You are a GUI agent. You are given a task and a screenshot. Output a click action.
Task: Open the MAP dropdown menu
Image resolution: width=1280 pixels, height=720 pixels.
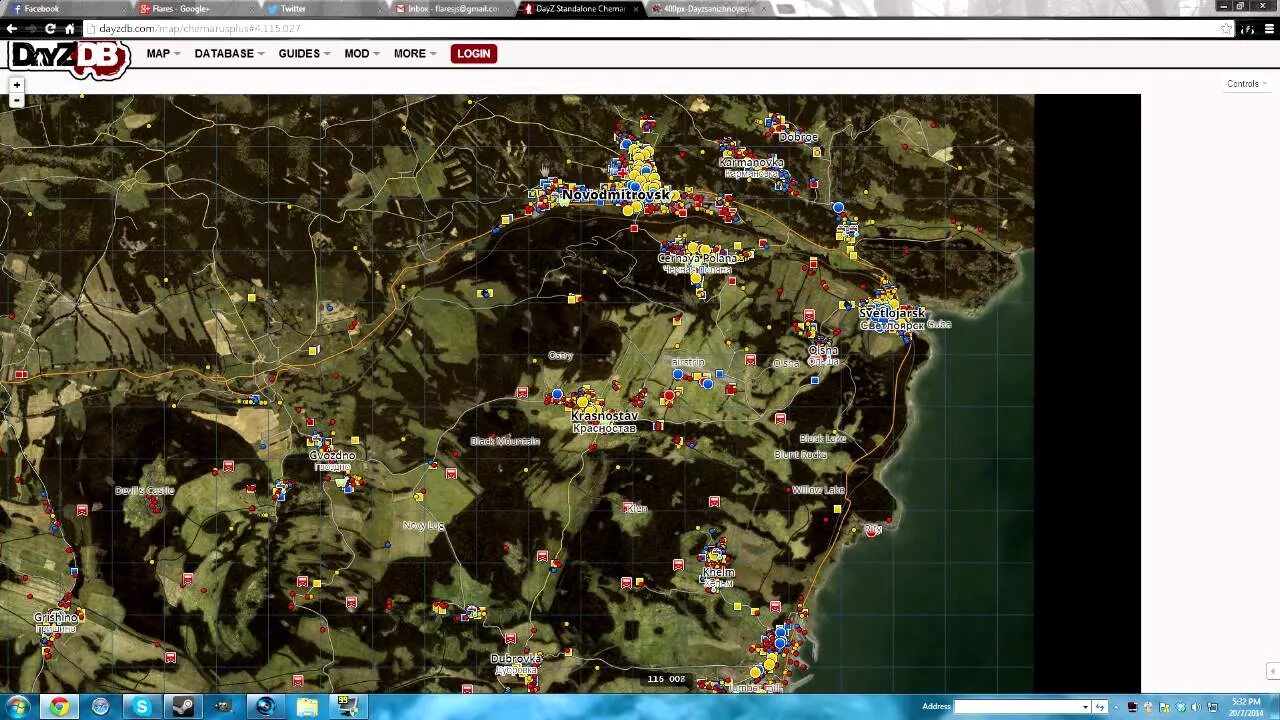[163, 53]
